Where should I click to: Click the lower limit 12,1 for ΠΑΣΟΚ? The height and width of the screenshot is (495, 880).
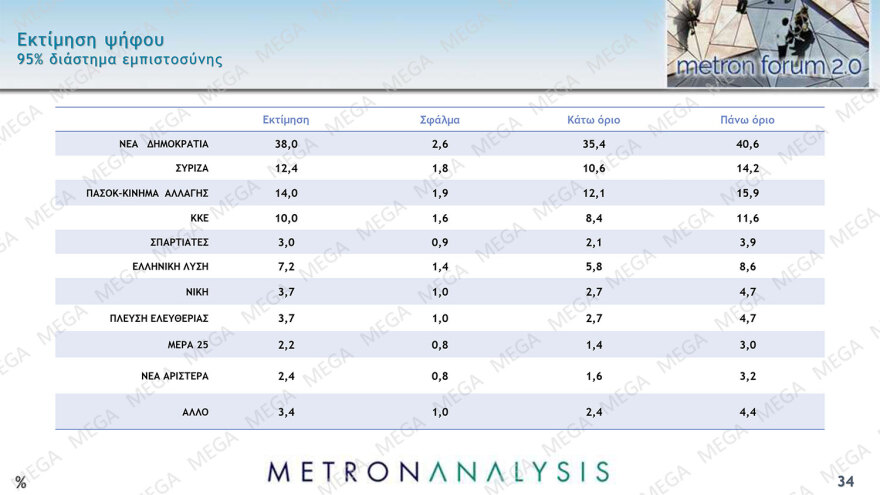click(x=594, y=193)
